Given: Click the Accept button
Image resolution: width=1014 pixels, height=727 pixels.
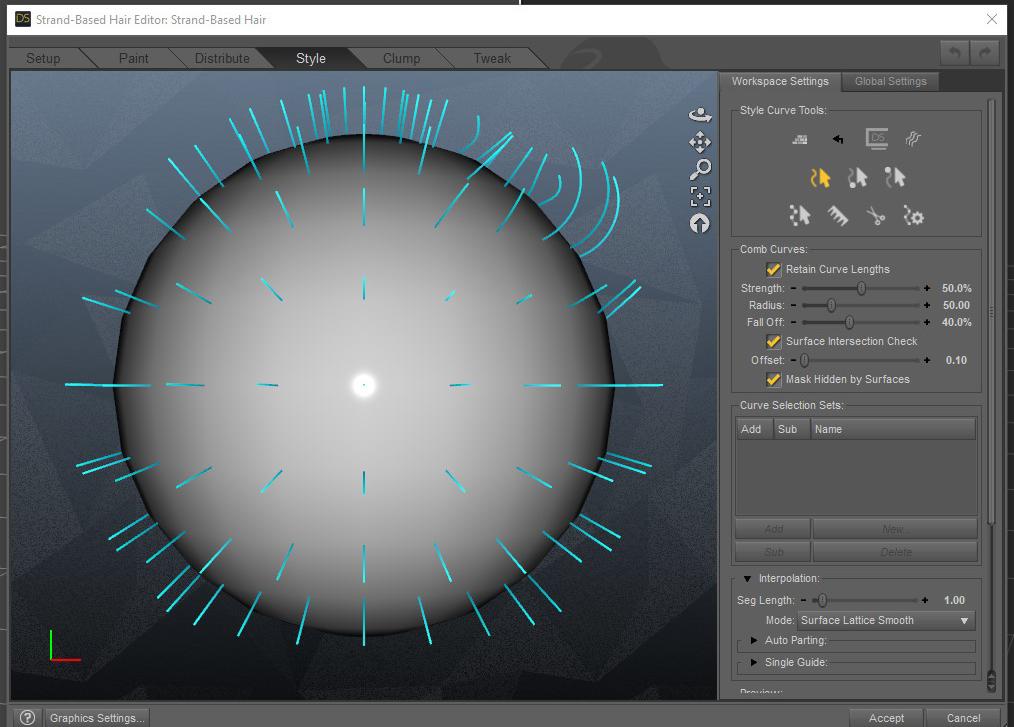Looking at the screenshot, I should click(x=886, y=718).
